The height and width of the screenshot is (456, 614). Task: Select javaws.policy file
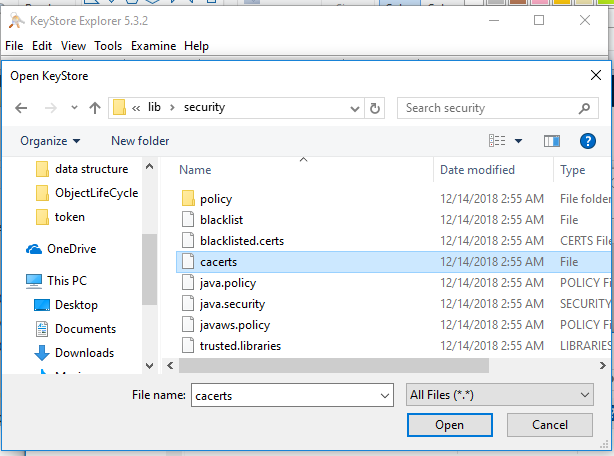tap(235, 325)
